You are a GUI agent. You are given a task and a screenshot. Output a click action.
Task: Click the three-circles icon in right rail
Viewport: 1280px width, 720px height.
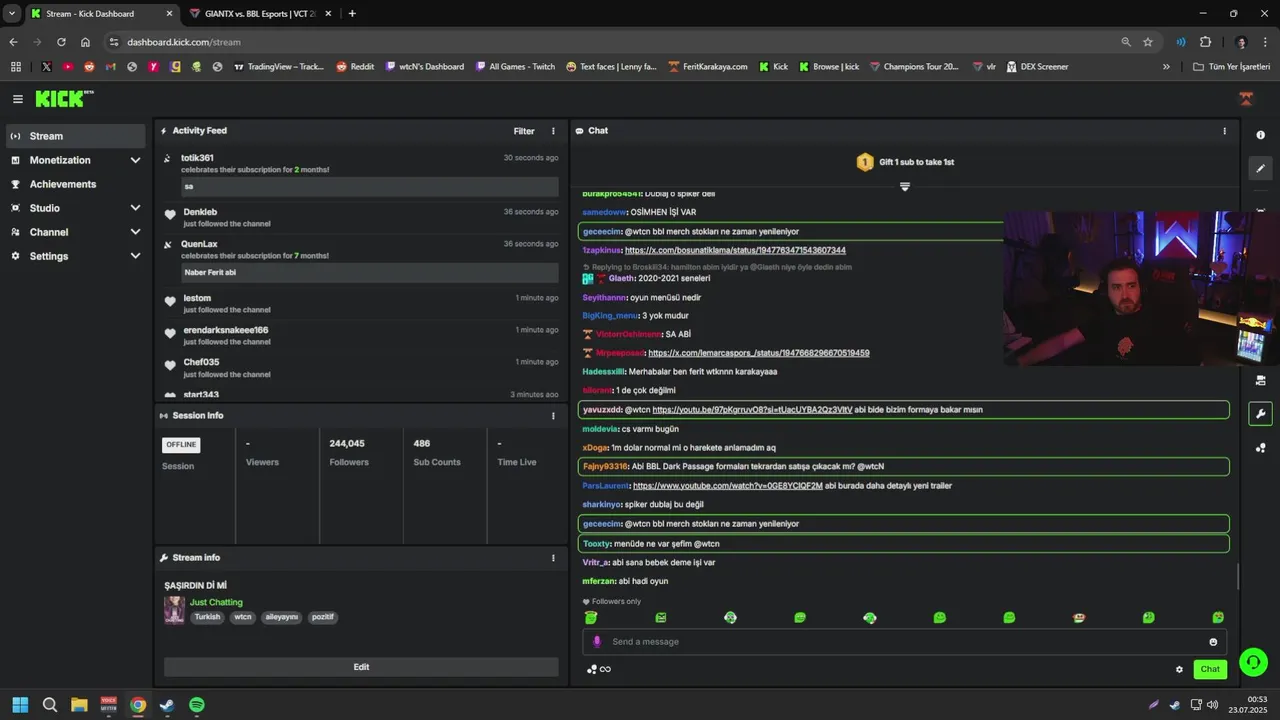coord(1260,448)
